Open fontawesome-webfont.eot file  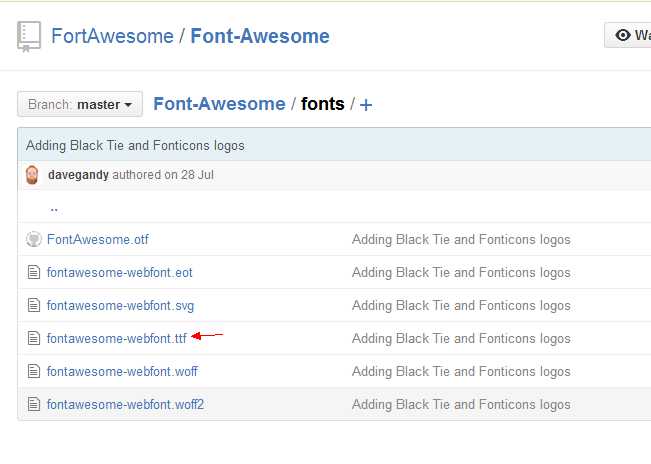tap(120, 272)
